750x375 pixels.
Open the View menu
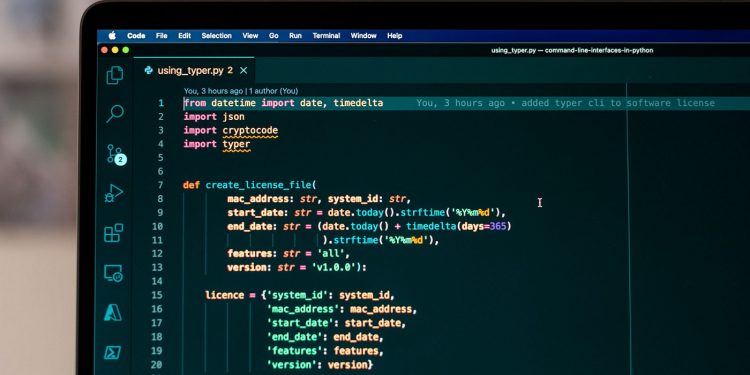pyautogui.click(x=250, y=35)
